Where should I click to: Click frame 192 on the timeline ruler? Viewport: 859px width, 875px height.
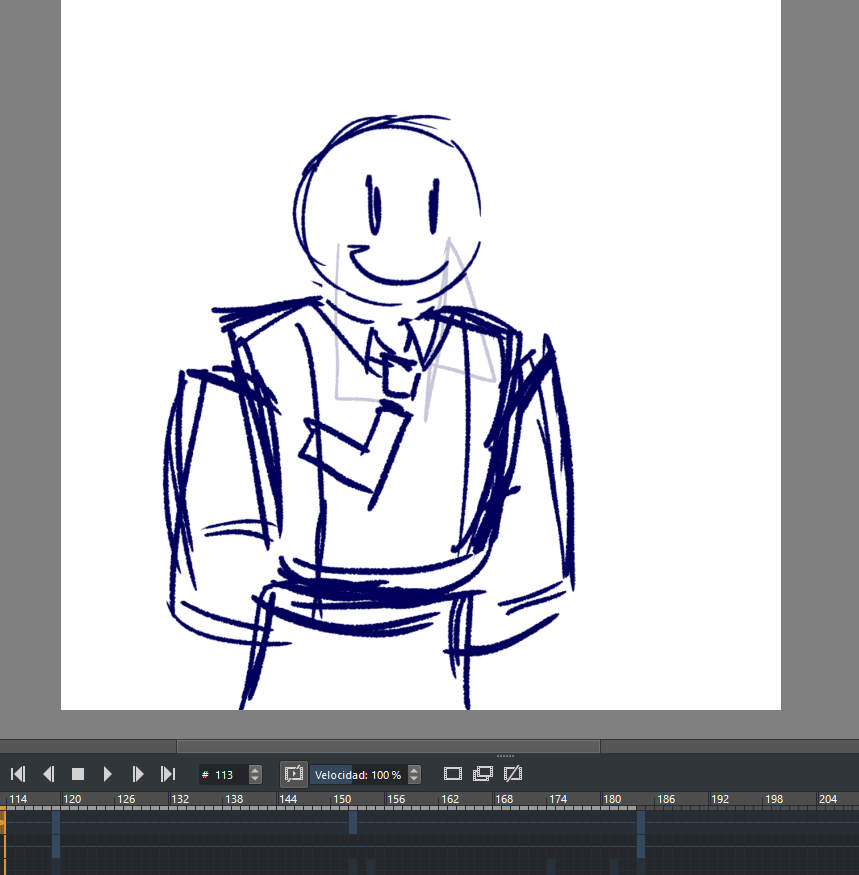(x=720, y=799)
